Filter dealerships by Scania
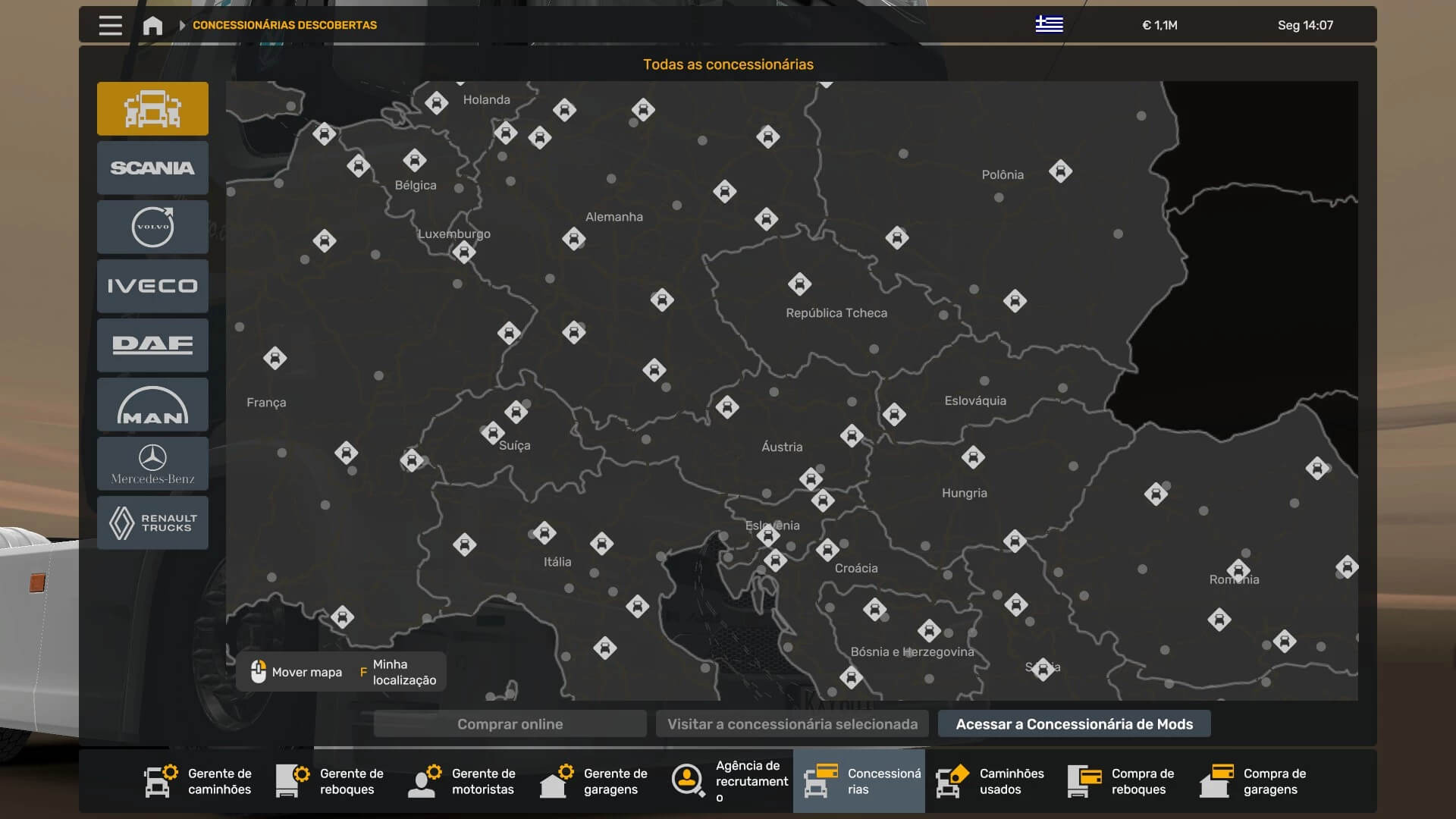1456x819 pixels. 152,168
